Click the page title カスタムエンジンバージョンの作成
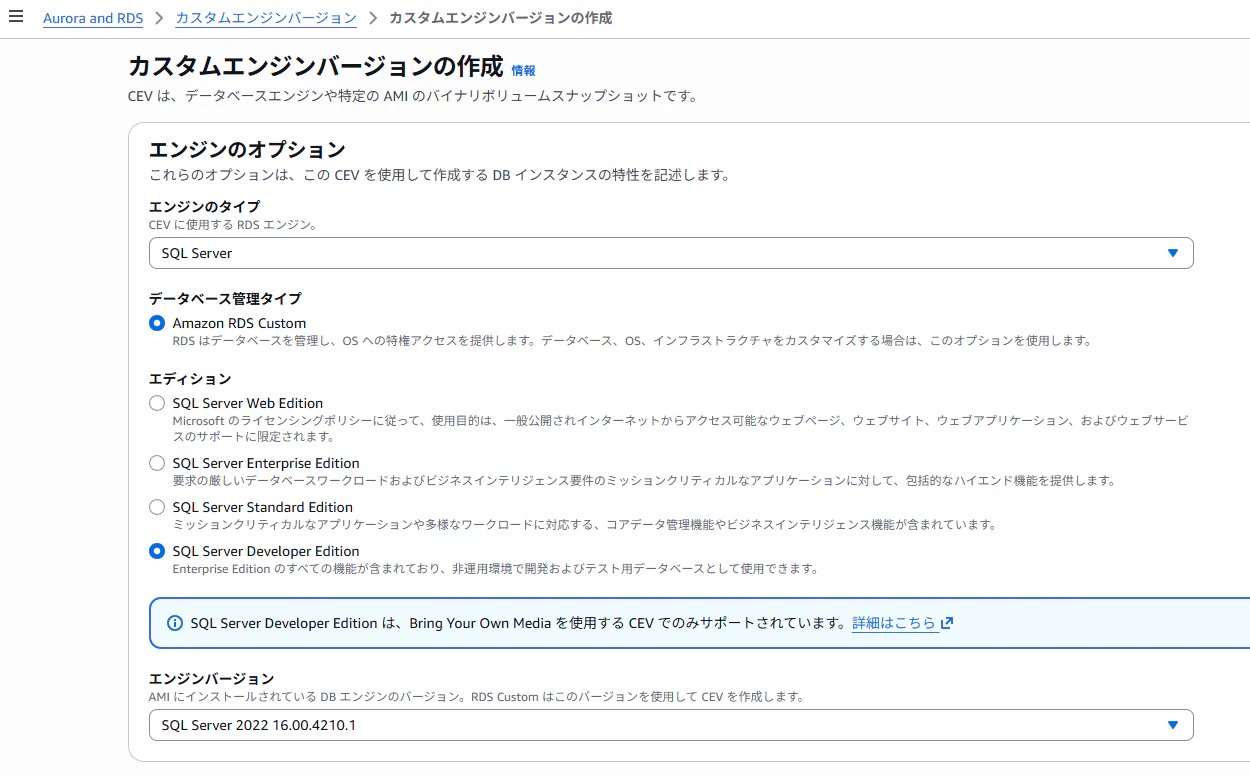The image size is (1250, 775). [315, 67]
